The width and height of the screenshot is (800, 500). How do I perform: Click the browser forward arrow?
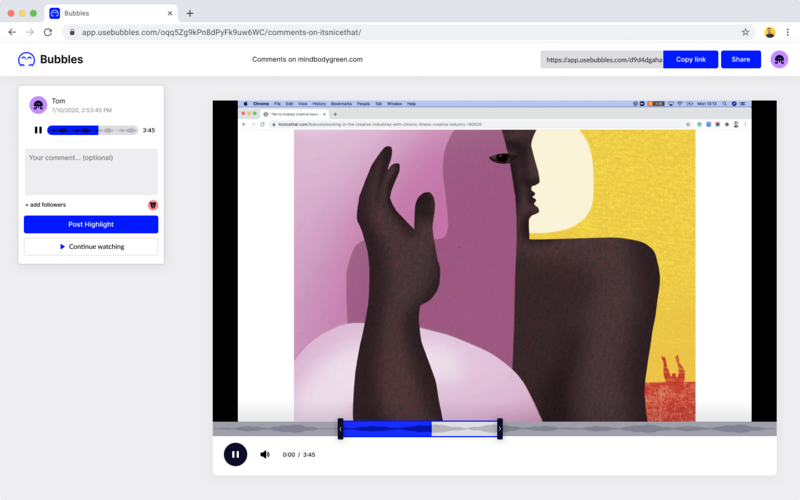pos(30,32)
